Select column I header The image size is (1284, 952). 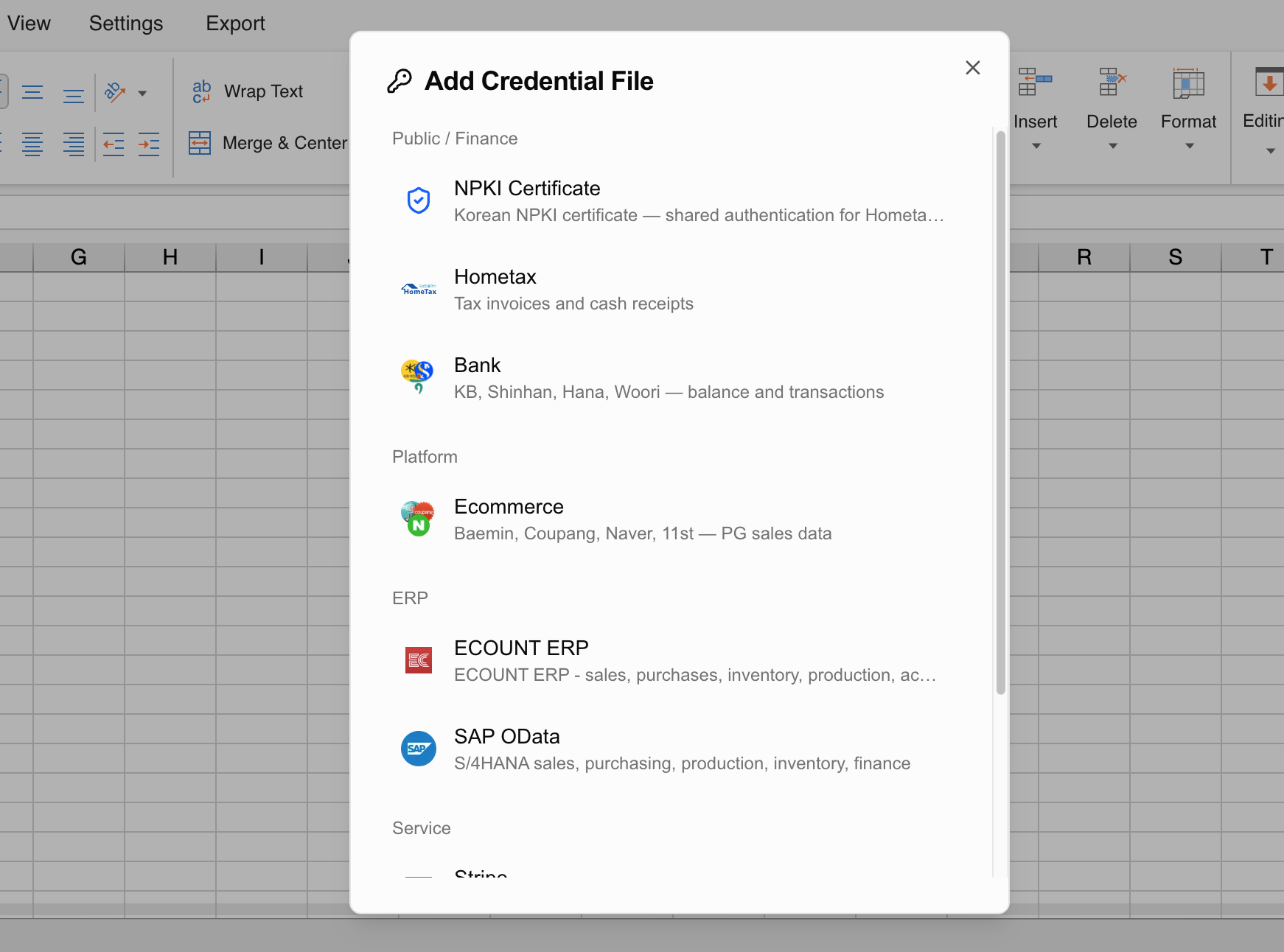(x=262, y=257)
